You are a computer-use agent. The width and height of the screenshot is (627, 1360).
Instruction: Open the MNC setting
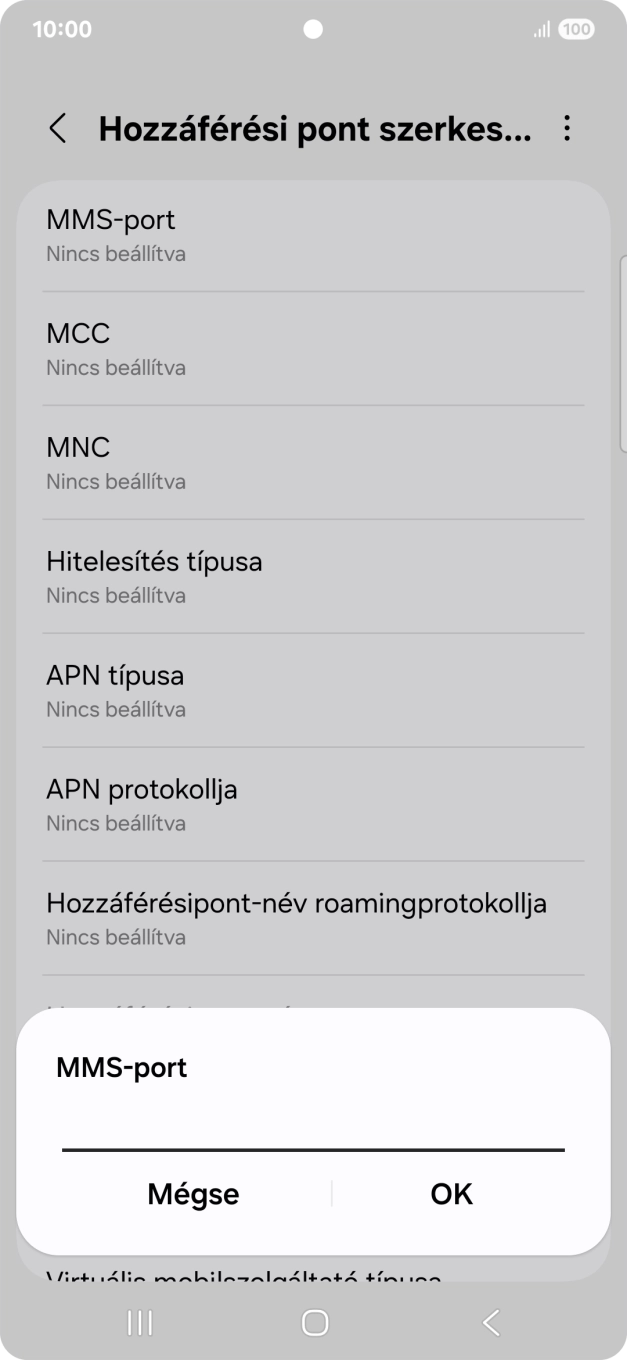(313, 462)
